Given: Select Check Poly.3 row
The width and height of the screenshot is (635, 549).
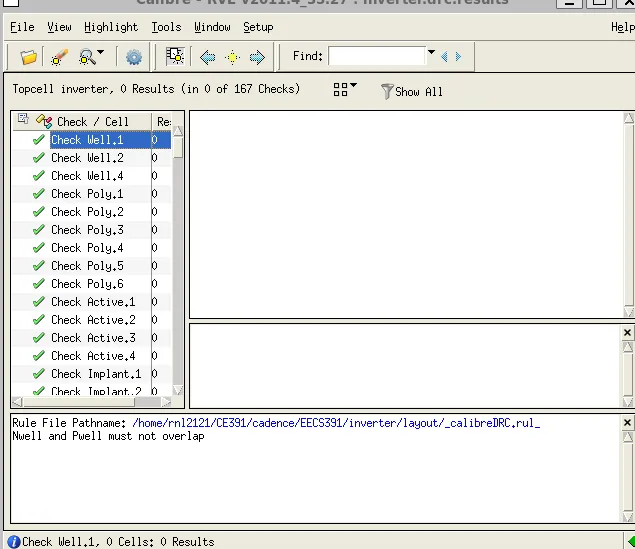Looking at the screenshot, I should [92, 230].
